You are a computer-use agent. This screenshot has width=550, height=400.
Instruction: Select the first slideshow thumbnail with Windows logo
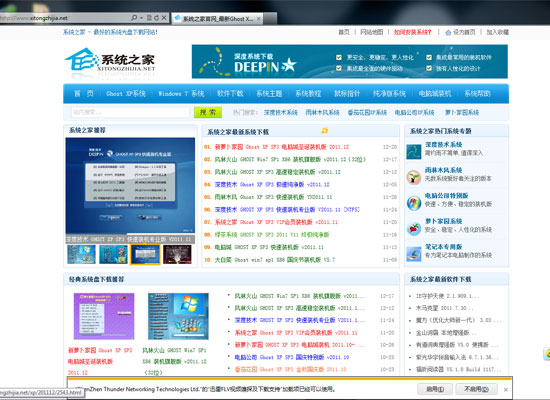(x=81, y=254)
